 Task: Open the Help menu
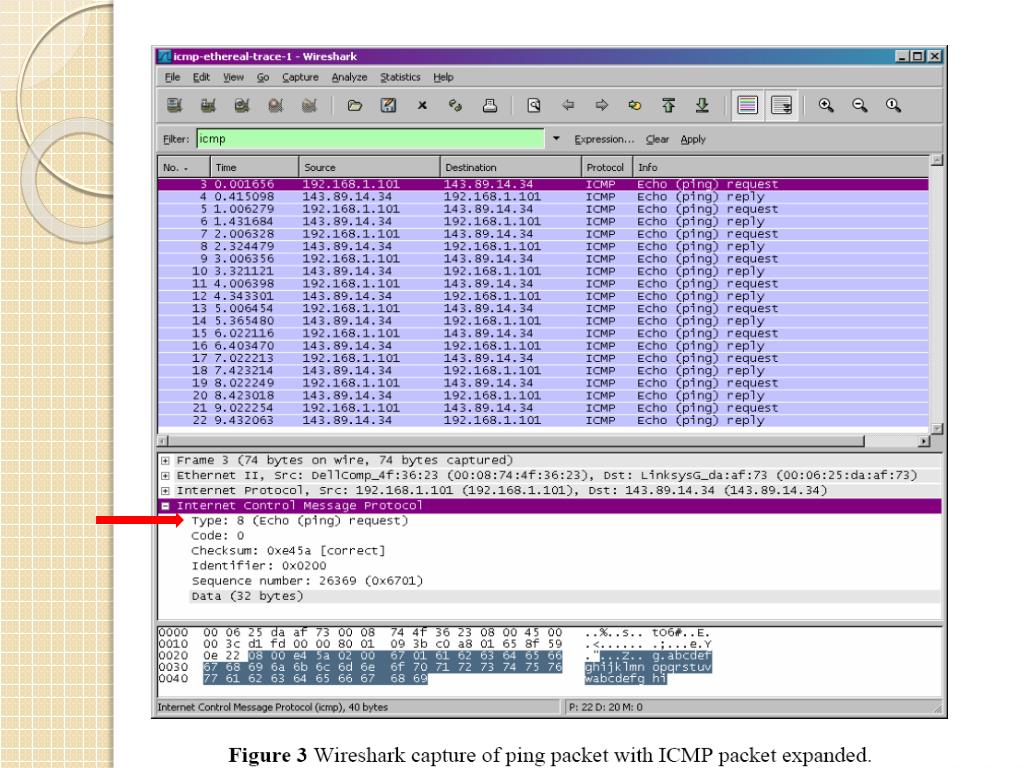[443, 77]
